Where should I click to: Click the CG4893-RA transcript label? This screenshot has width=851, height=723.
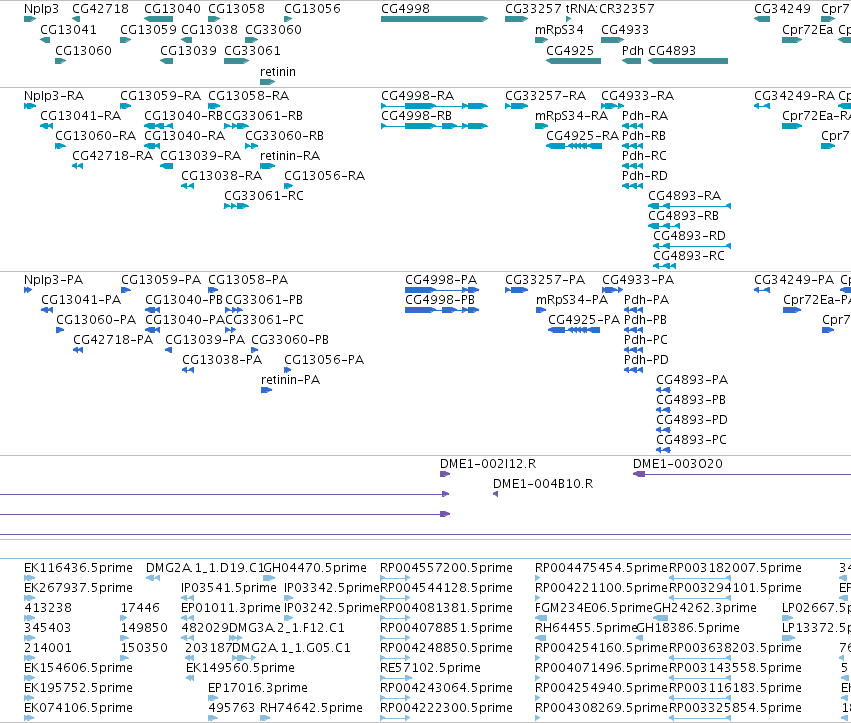click(684, 196)
